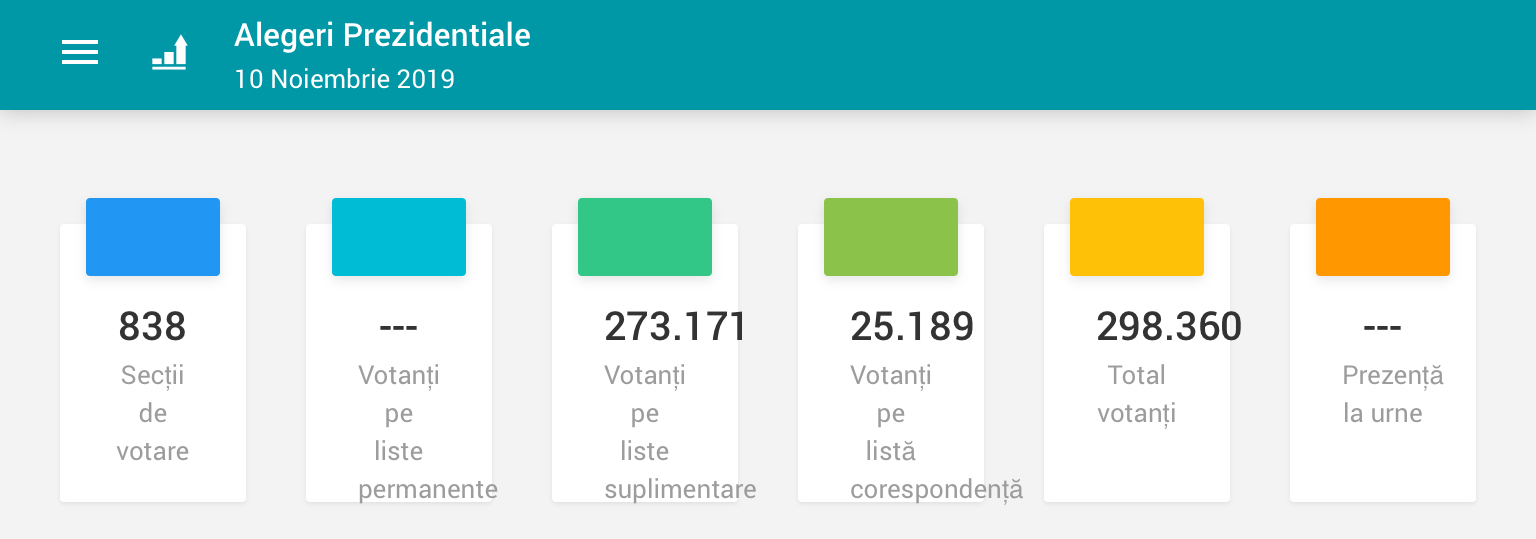This screenshot has width=1536, height=539.
Task: Click the yellow square above 298.360
Action: (x=1137, y=237)
